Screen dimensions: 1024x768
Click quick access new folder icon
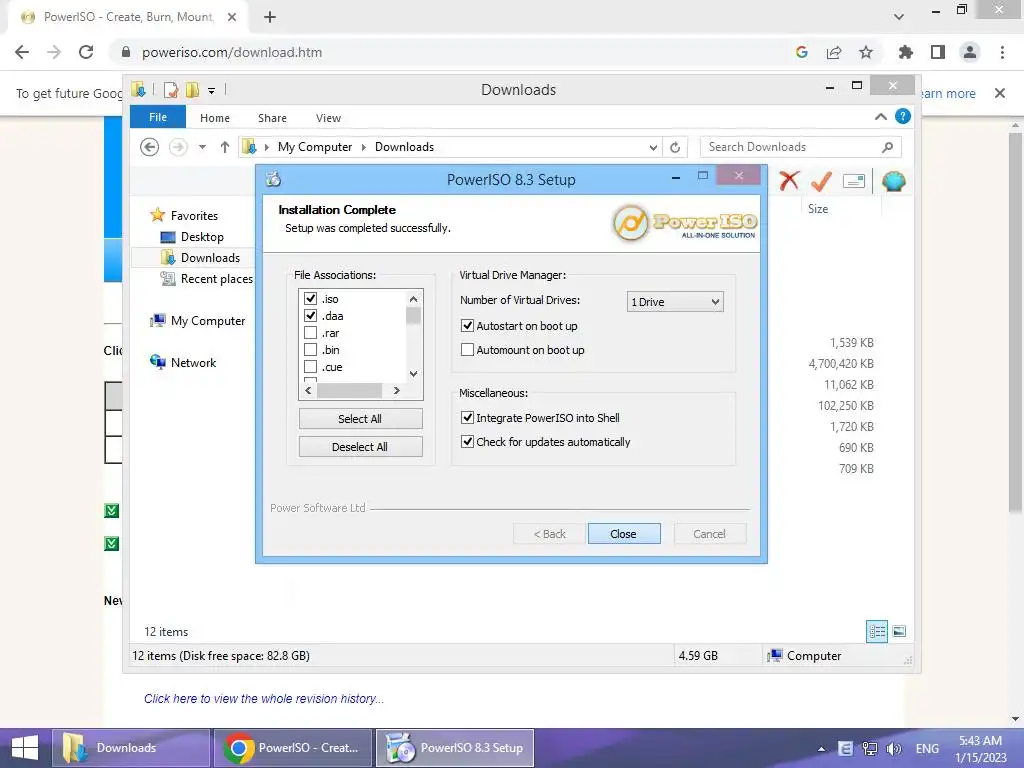pos(192,90)
